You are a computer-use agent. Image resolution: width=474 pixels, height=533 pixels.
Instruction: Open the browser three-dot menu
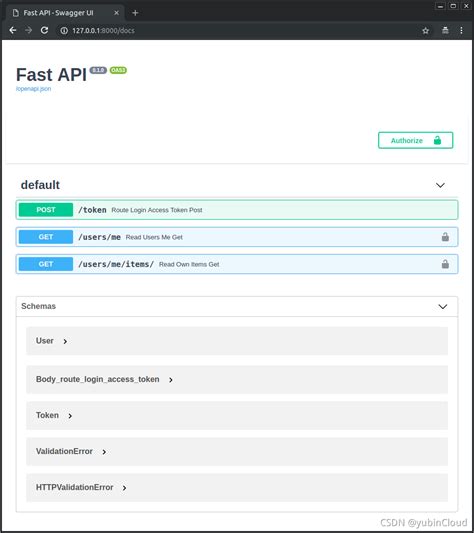click(461, 30)
